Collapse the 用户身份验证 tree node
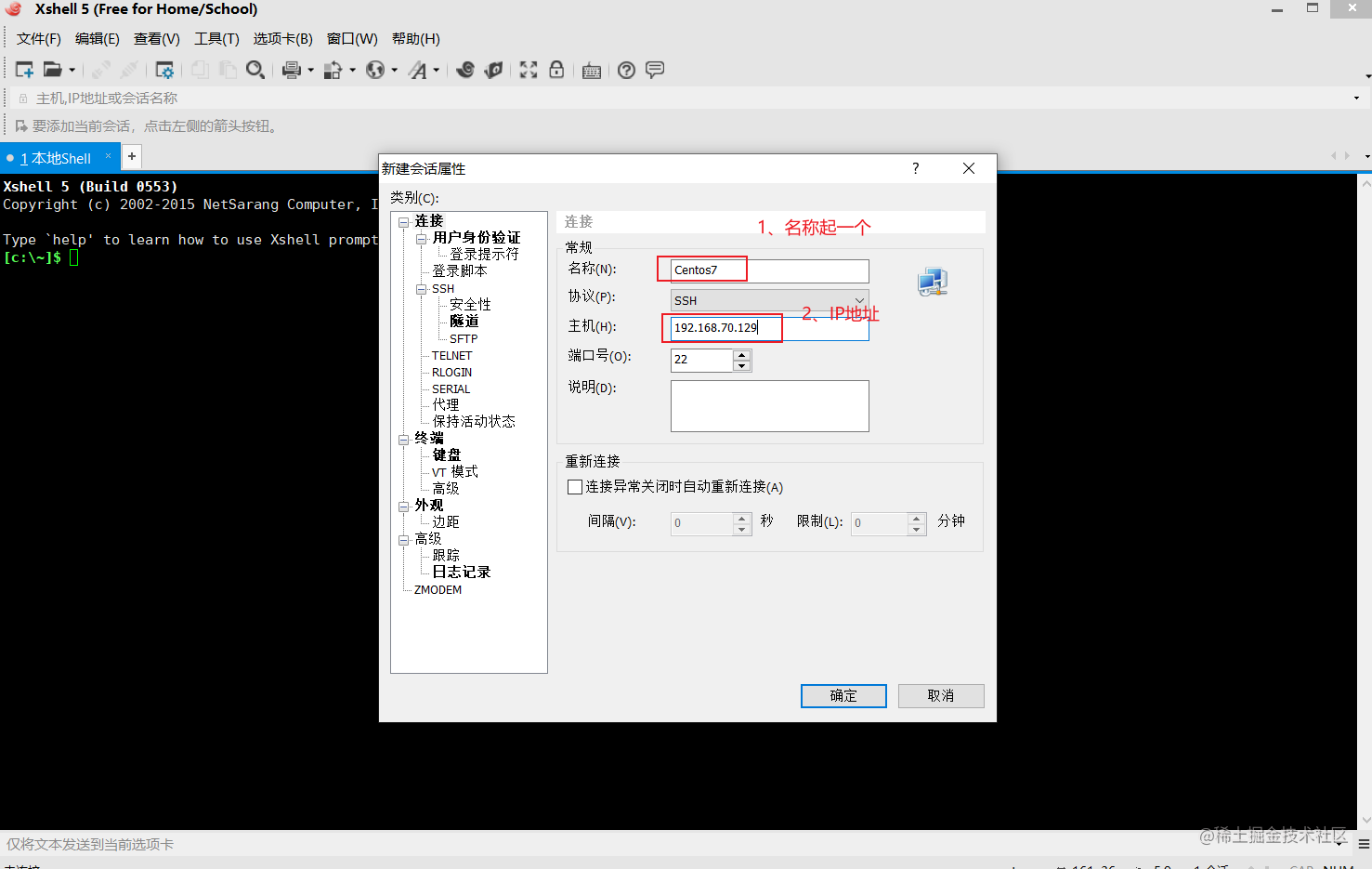The width and height of the screenshot is (1372, 869). (x=422, y=239)
